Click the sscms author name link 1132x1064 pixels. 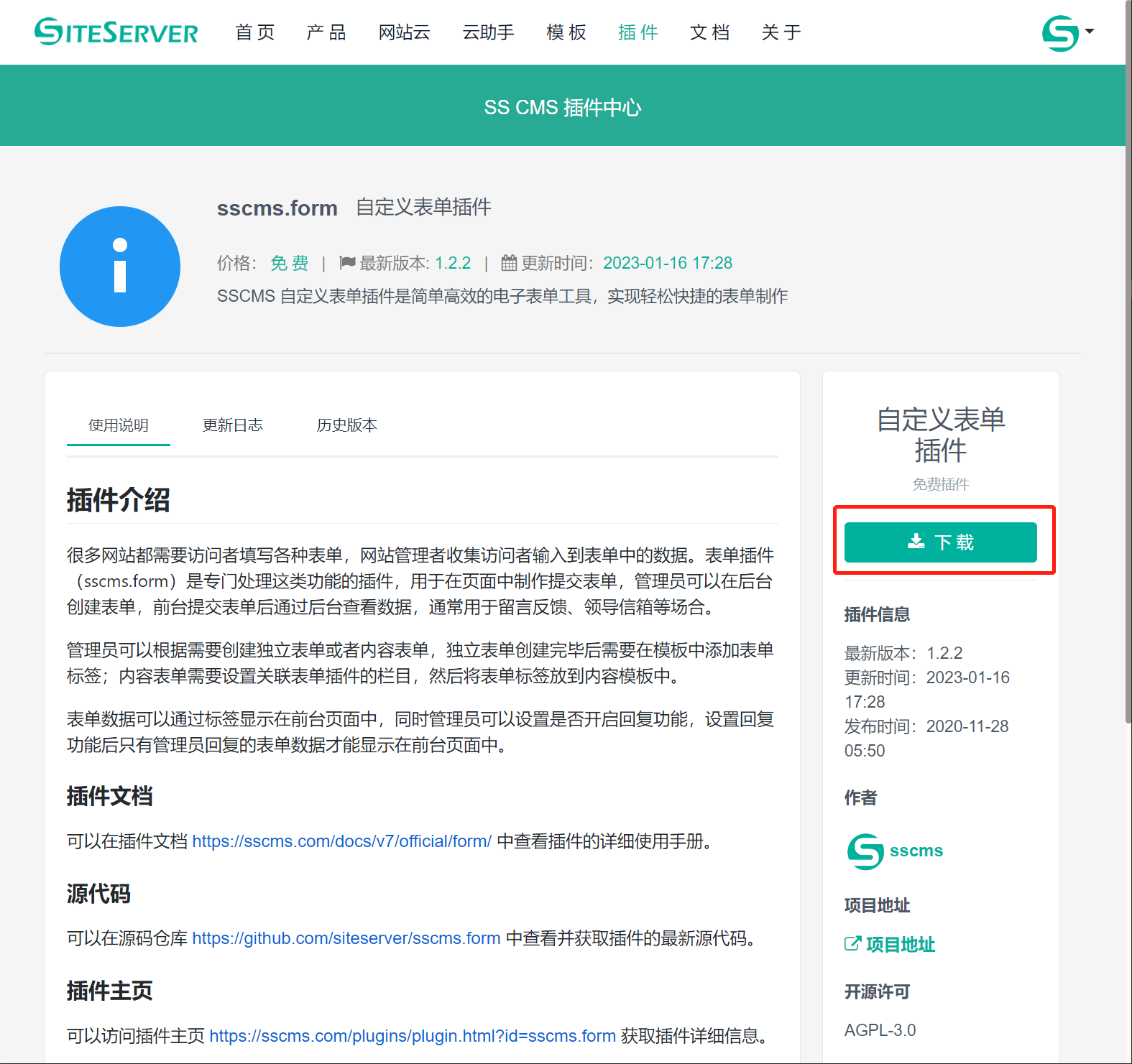click(x=916, y=851)
